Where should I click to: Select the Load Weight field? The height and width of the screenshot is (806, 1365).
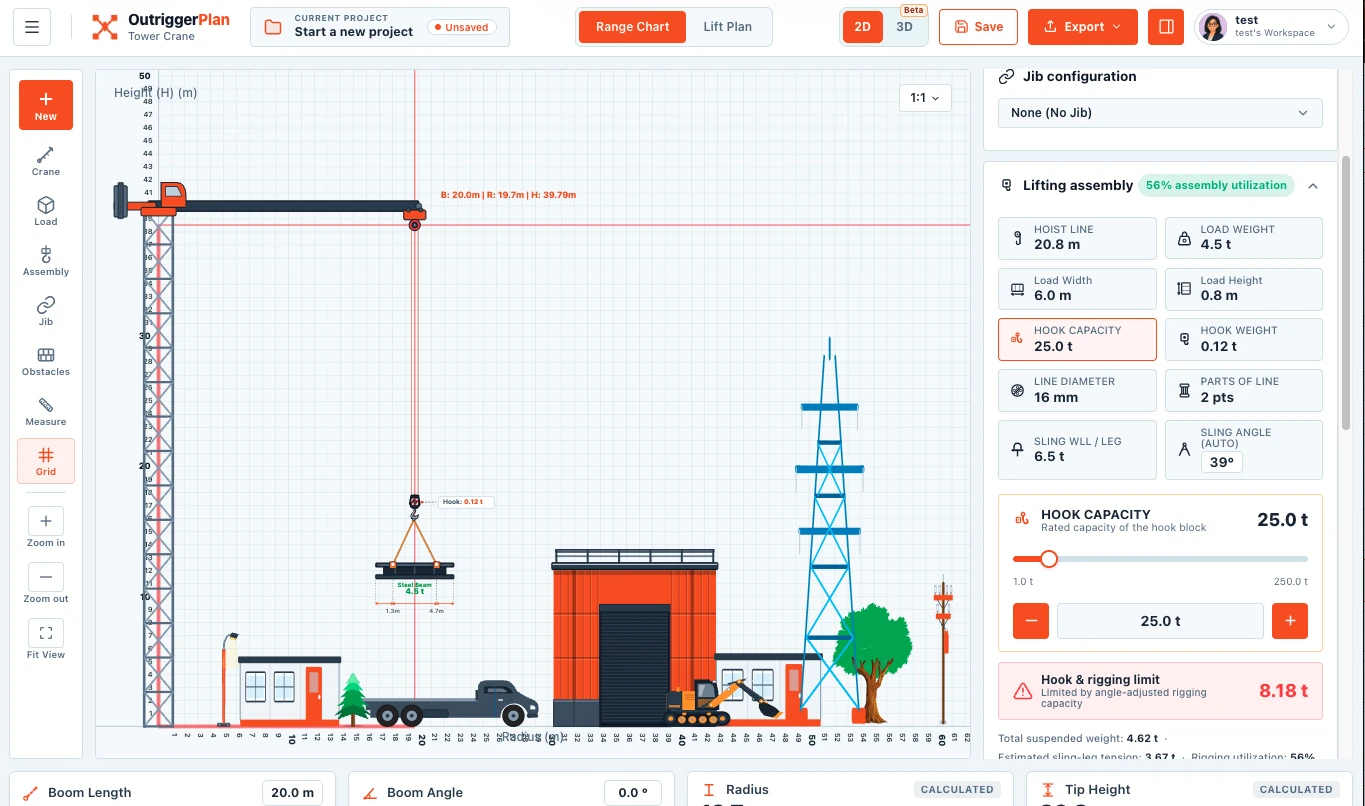point(1243,238)
